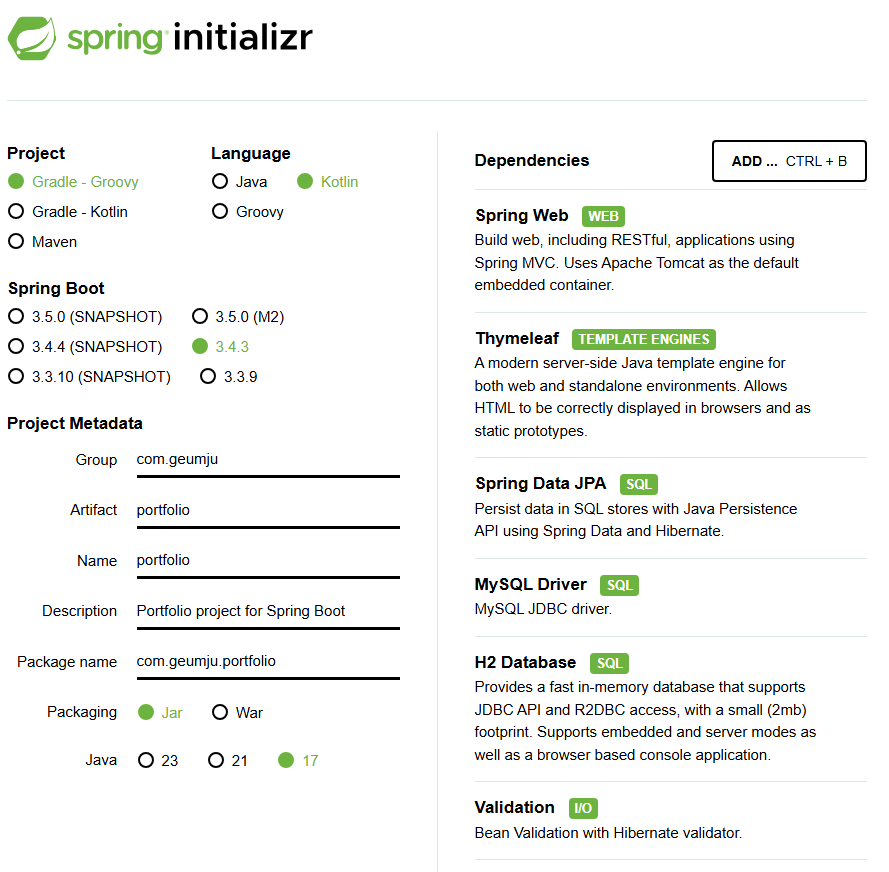Pick Spring Boot version 3.3.9

pos(229,376)
